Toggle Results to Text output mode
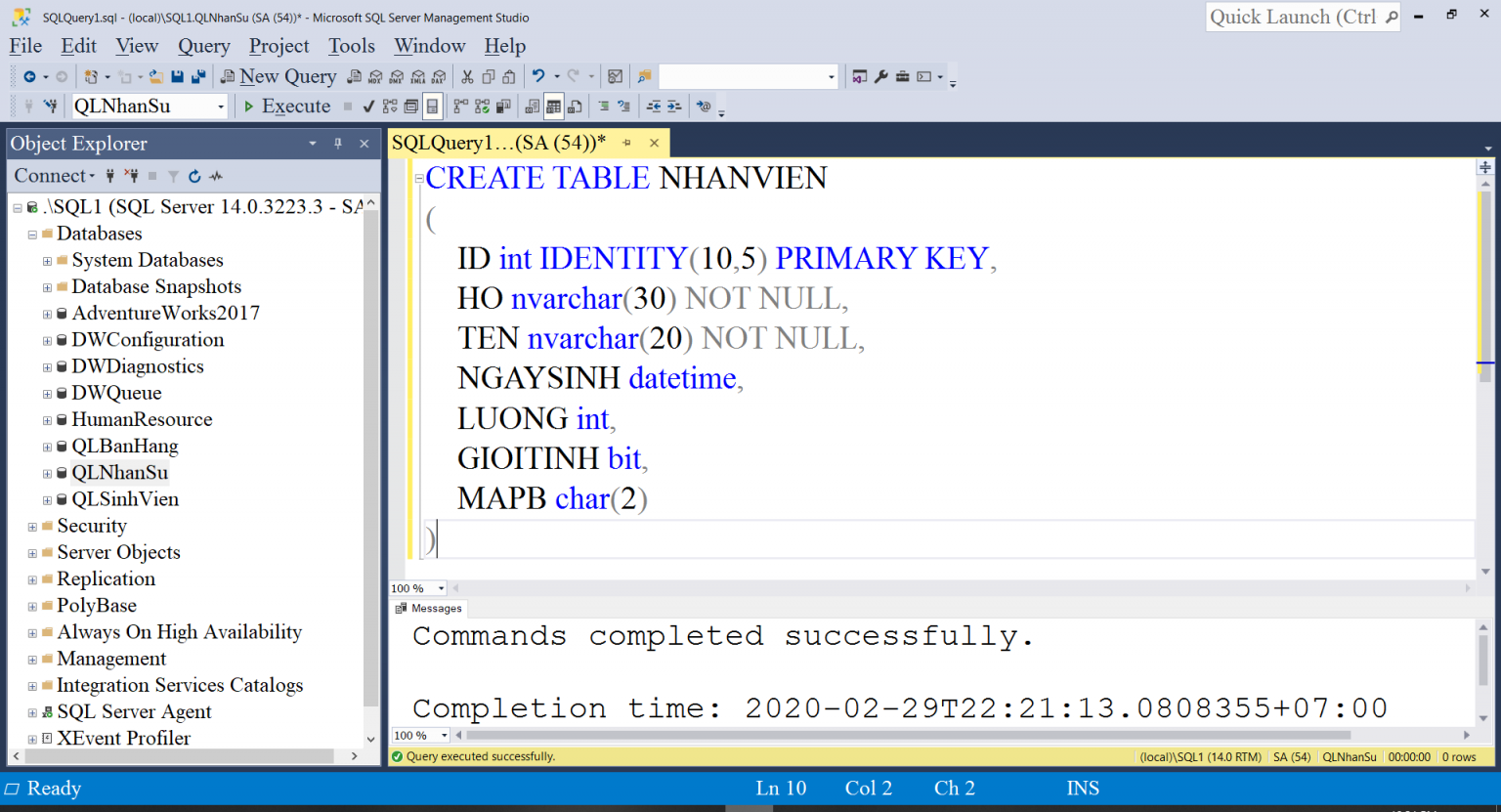1501x812 pixels. click(x=532, y=106)
